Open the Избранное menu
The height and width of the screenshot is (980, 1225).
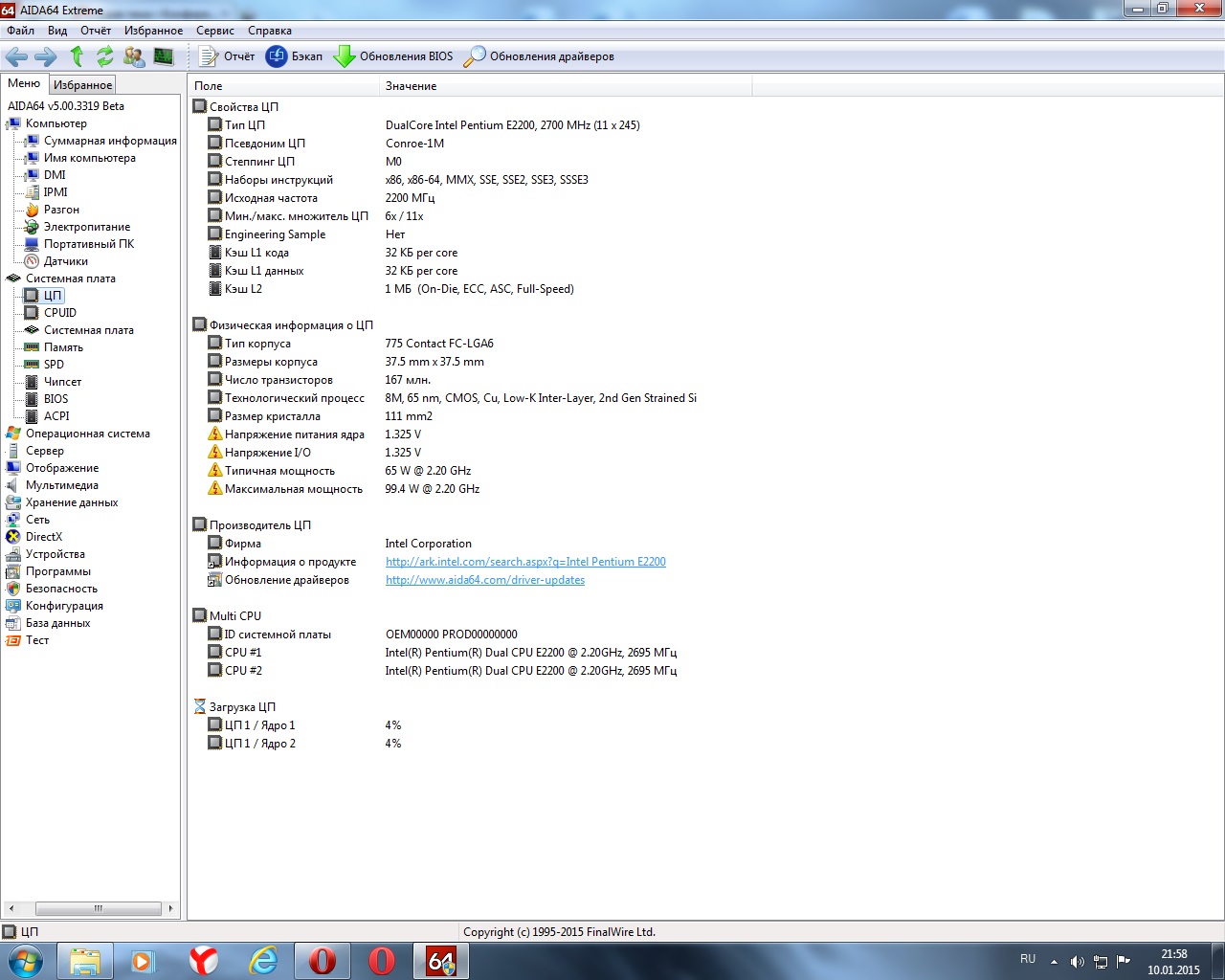point(153,31)
